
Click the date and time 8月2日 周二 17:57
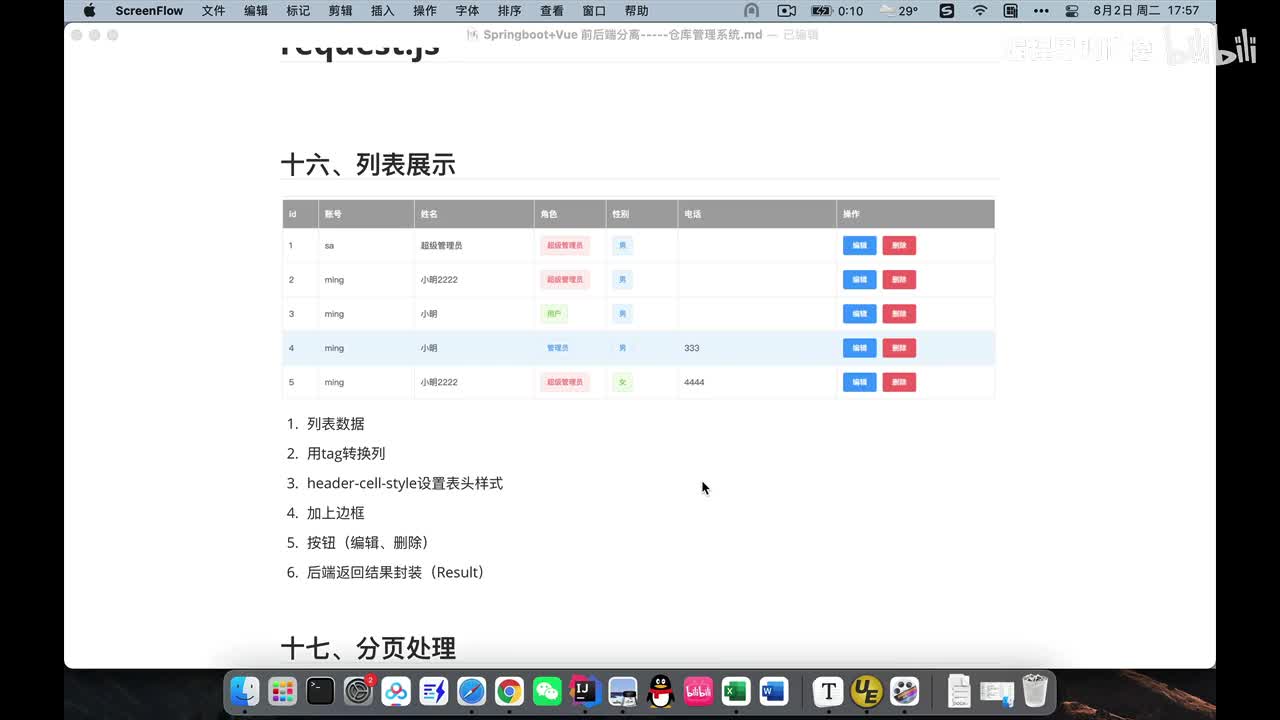pos(1146,11)
